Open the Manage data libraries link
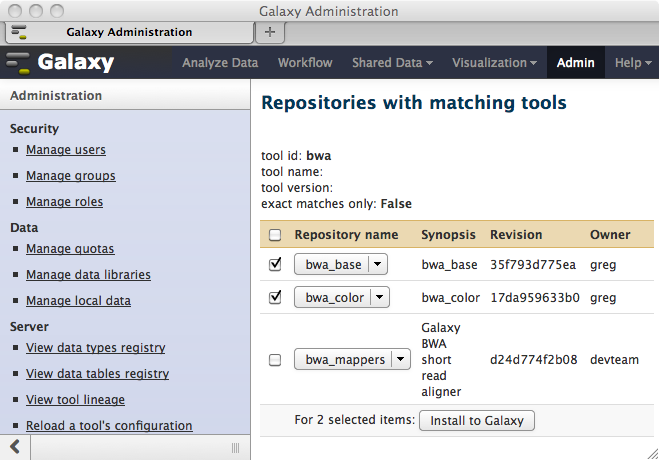Image resolution: width=659 pixels, height=460 pixels. coord(88,275)
